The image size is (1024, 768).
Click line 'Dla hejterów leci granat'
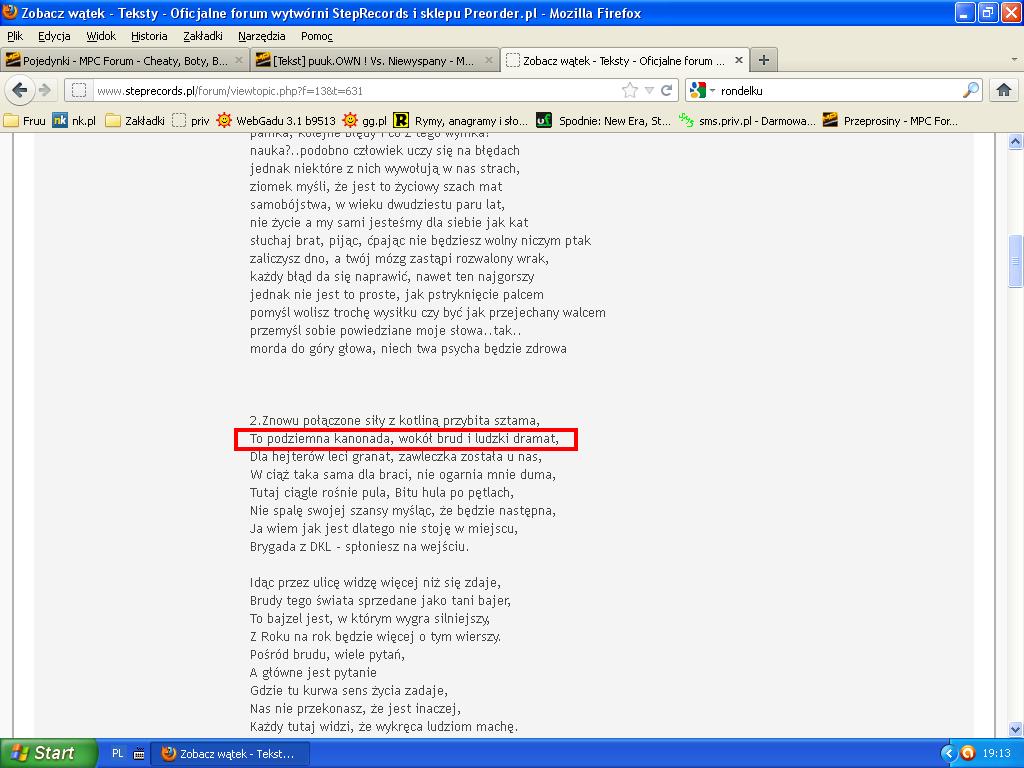(x=396, y=456)
